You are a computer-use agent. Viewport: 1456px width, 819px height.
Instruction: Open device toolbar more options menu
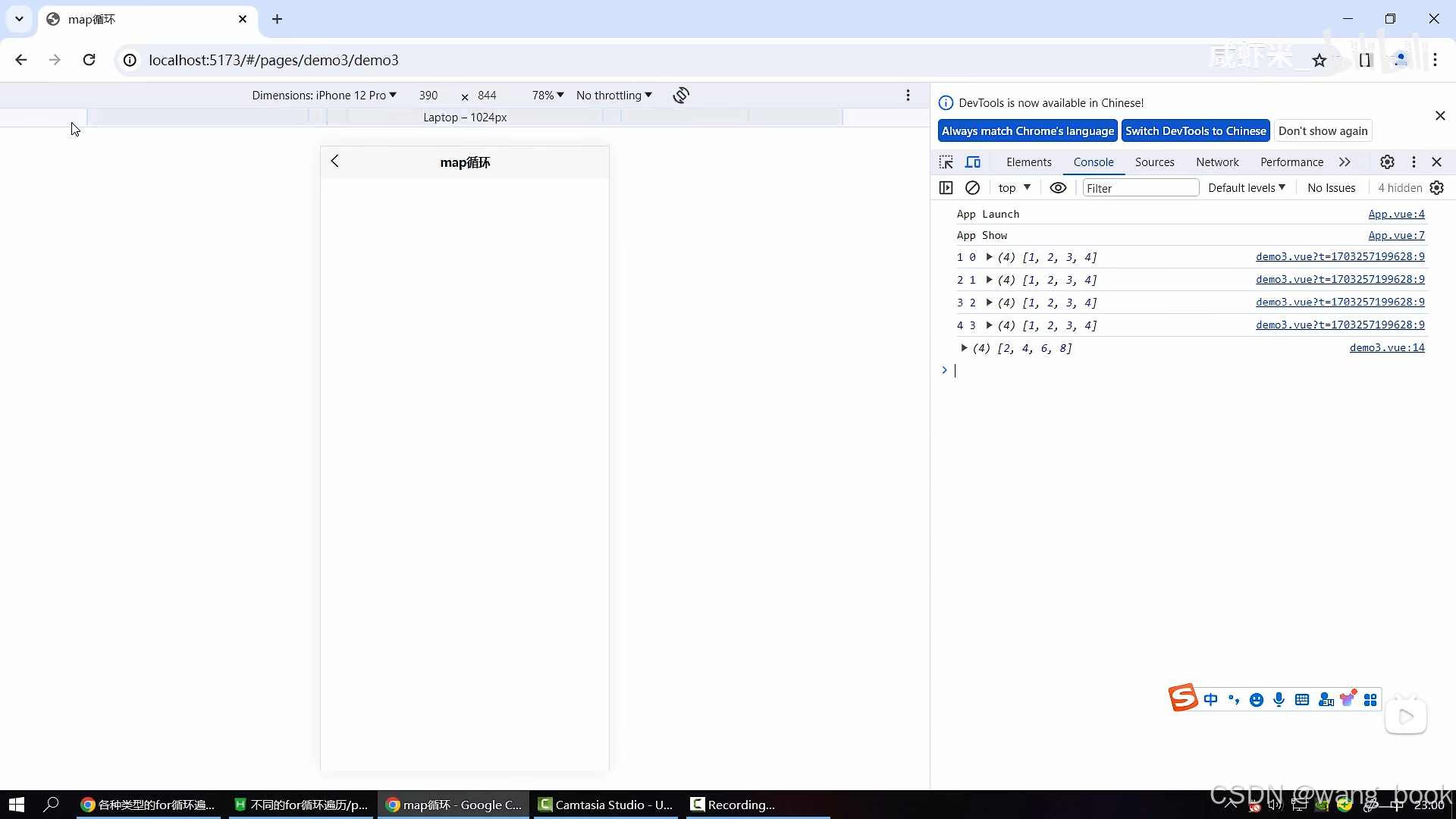908,95
